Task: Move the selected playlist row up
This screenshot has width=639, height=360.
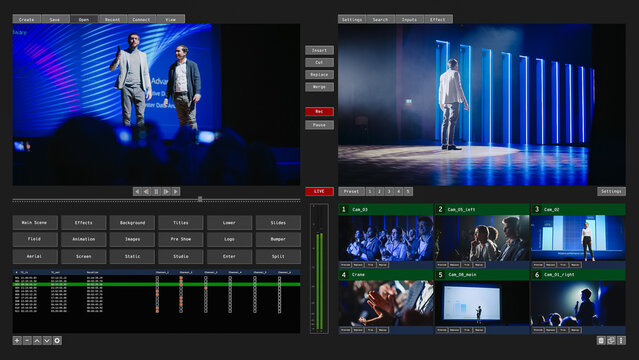Action: [37, 340]
